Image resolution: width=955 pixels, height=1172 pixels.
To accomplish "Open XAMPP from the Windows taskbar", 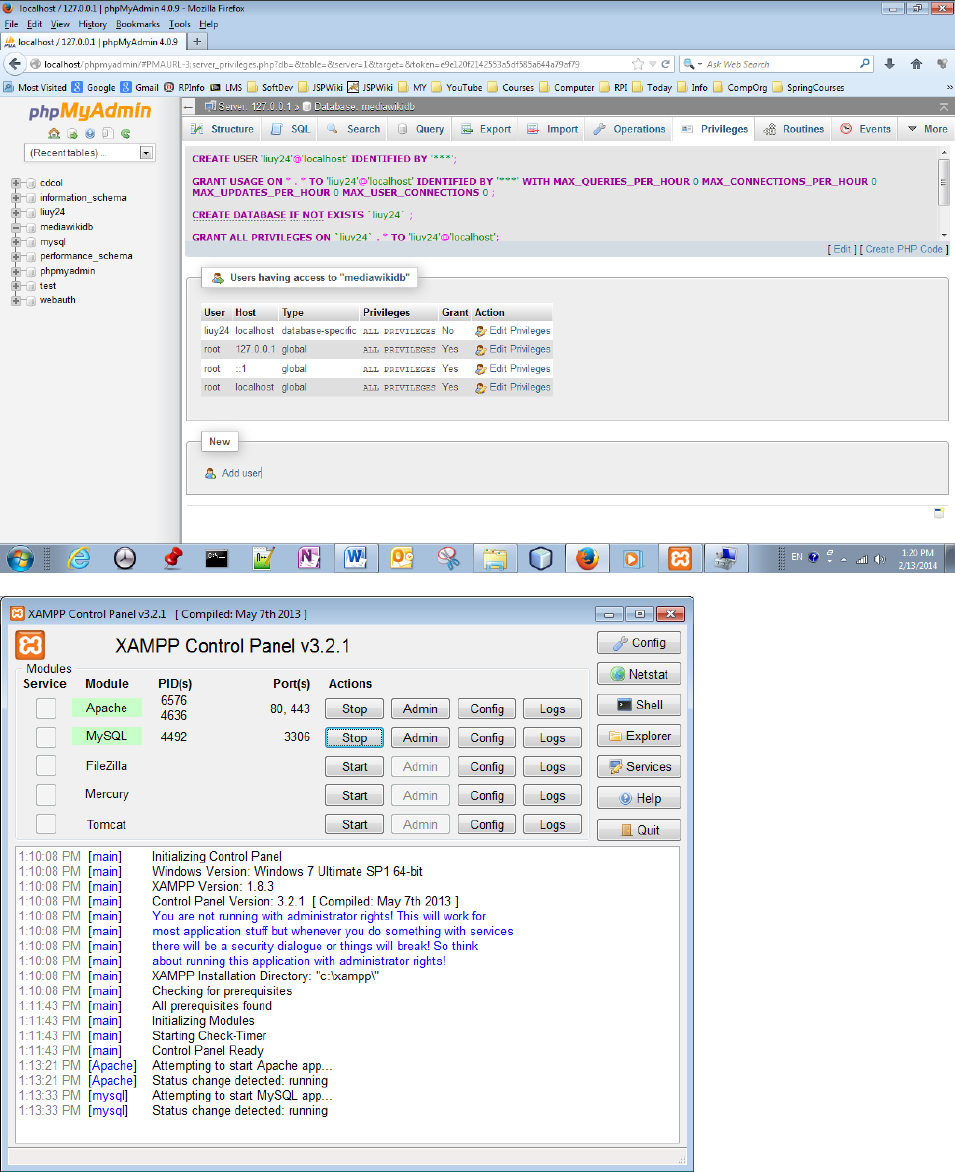I will tap(680, 558).
